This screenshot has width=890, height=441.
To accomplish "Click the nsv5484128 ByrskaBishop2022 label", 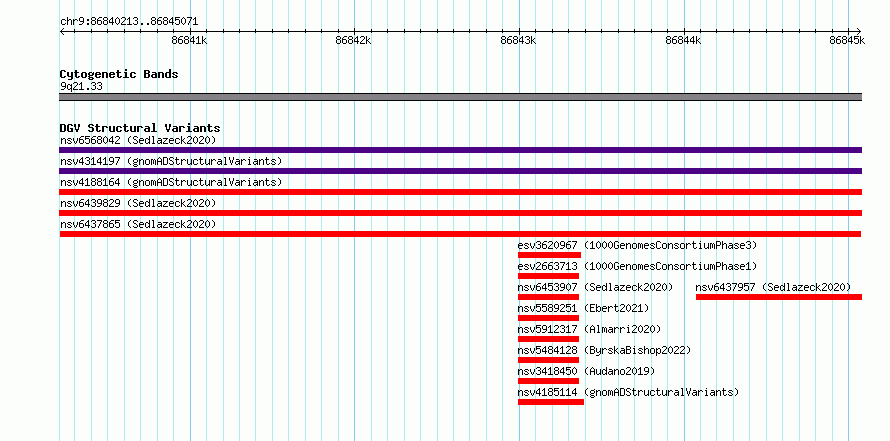I will tap(604, 350).
